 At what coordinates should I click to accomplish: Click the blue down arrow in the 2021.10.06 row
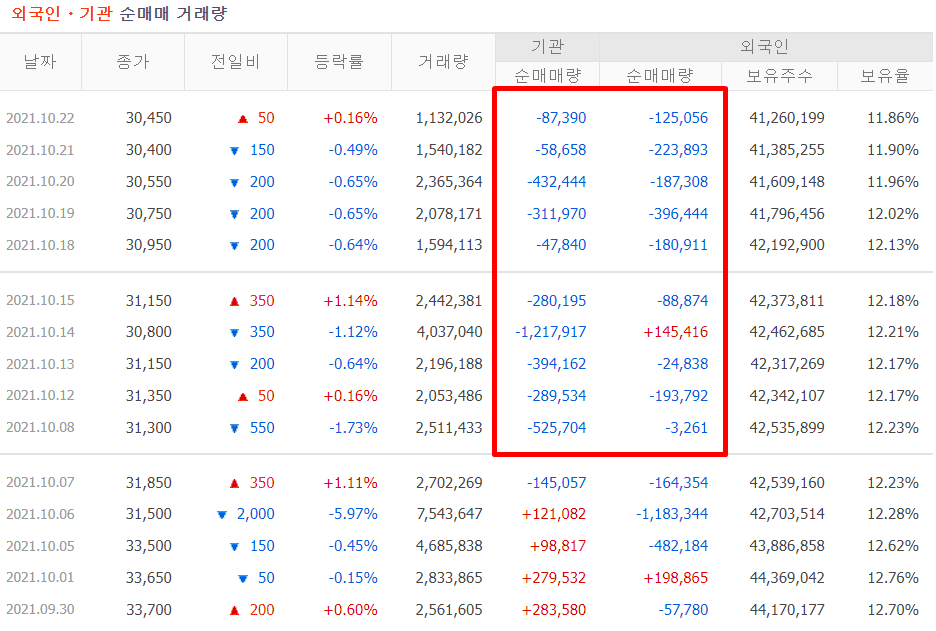[221, 514]
